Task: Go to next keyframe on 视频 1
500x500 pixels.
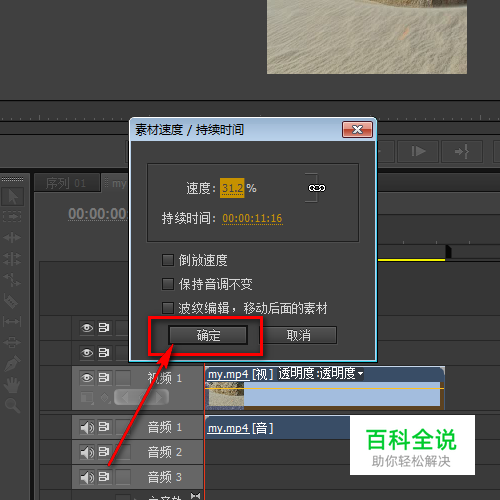Action: click(x=159, y=397)
